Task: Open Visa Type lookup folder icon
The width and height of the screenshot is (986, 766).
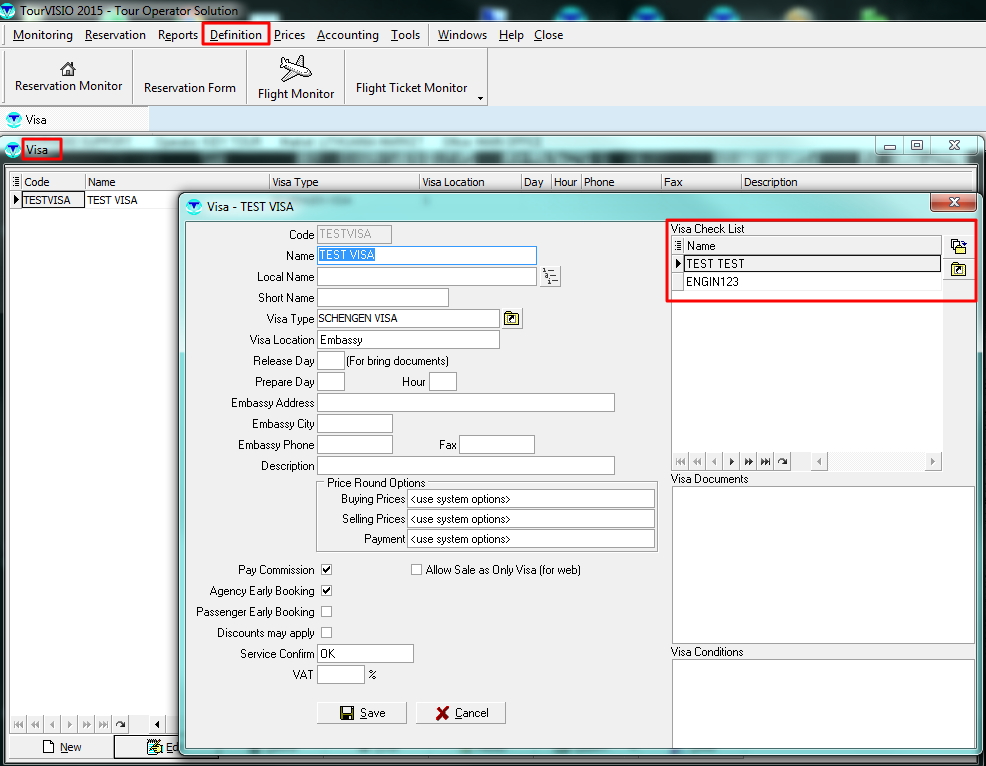Action: 512,319
